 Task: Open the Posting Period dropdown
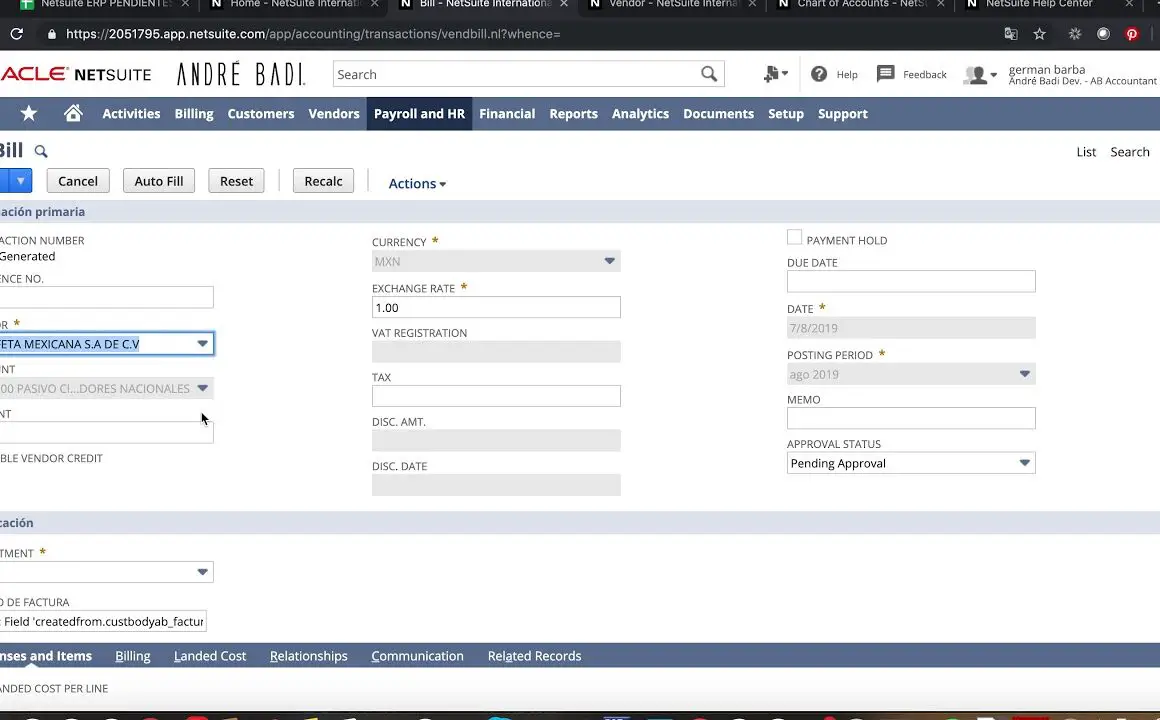click(x=1024, y=374)
